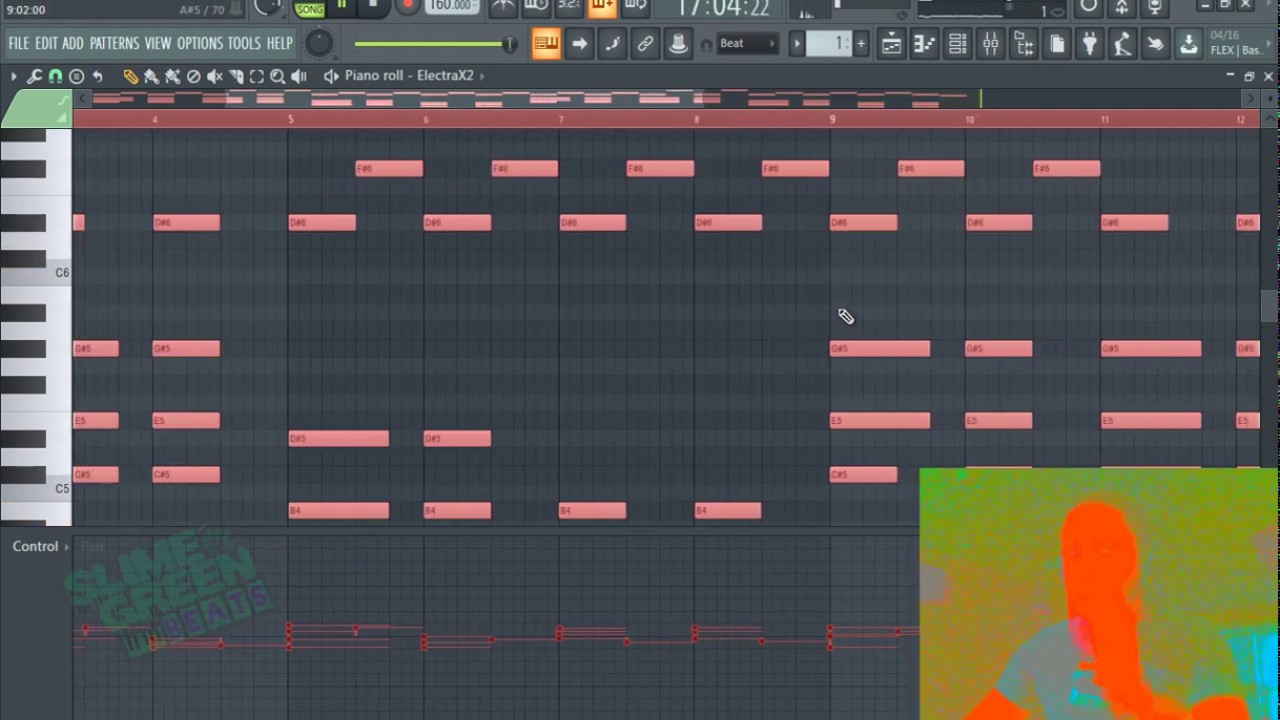The width and height of the screenshot is (1280, 720).
Task: Click the piano roll stamp icon
Action: point(76,76)
